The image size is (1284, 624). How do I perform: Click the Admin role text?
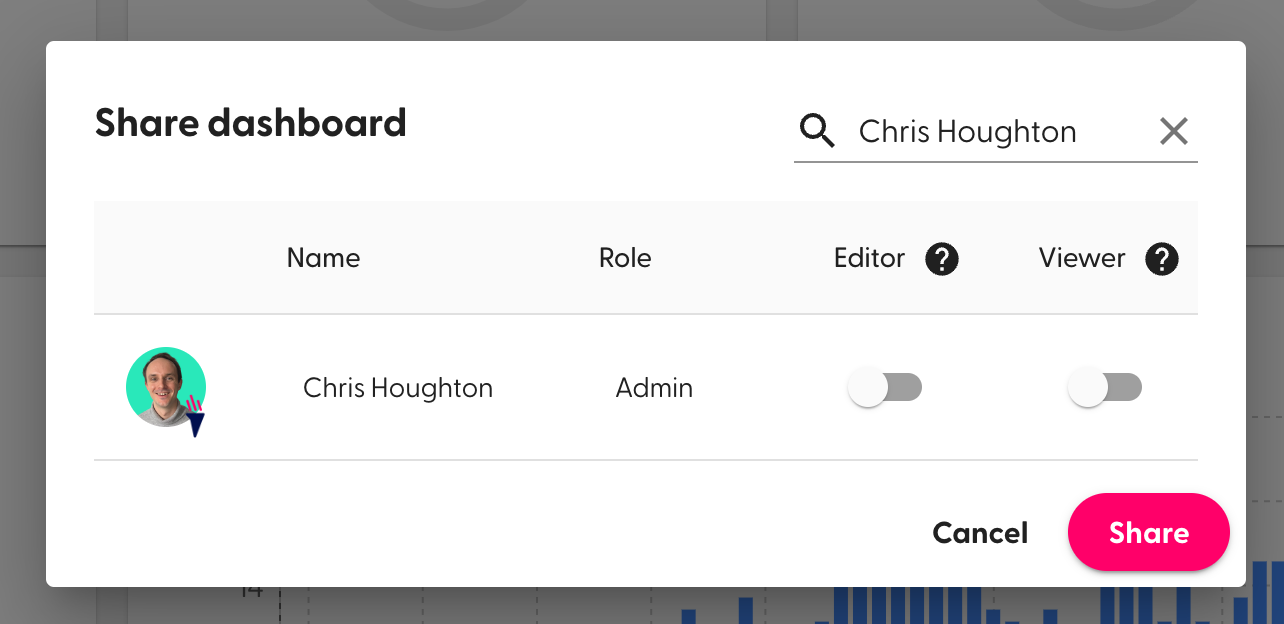click(654, 388)
